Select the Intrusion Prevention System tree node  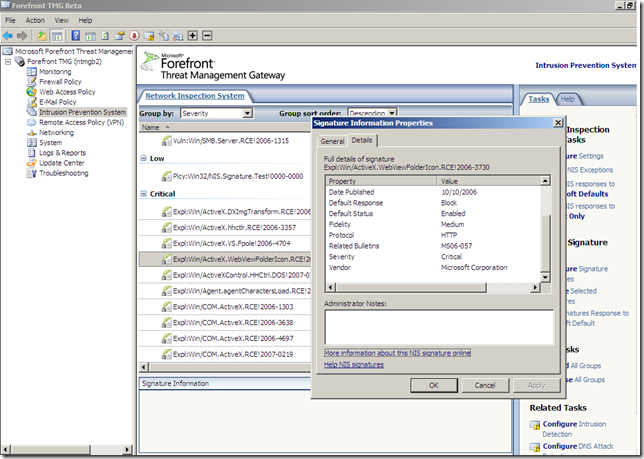[82, 112]
